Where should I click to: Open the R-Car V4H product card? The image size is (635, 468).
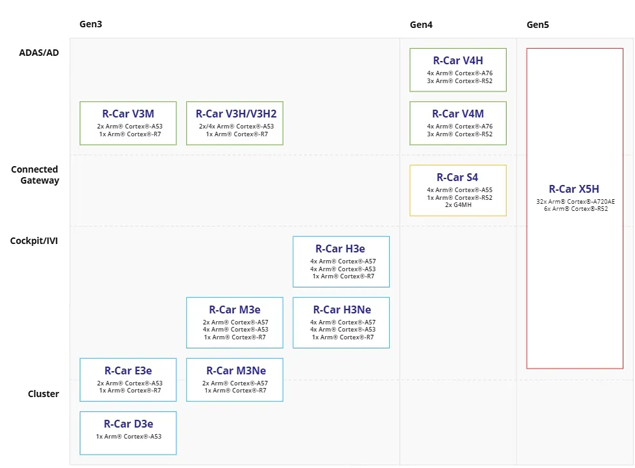tap(458, 70)
